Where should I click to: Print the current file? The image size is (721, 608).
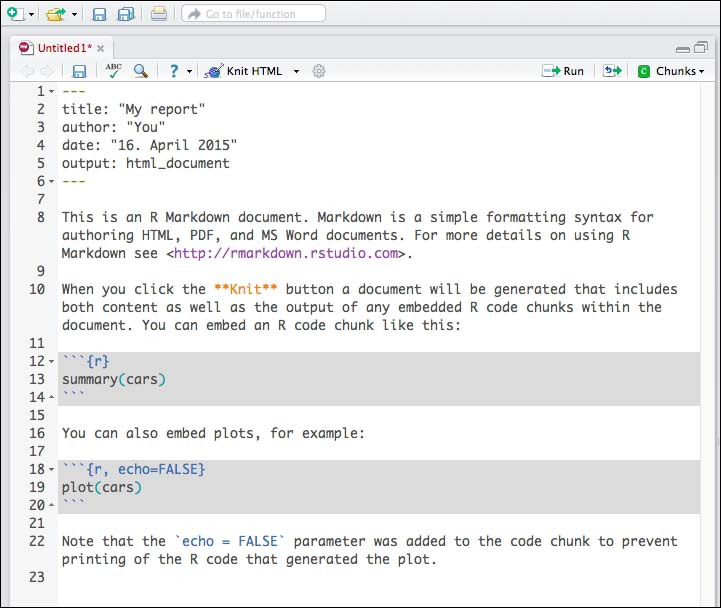[159, 14]
